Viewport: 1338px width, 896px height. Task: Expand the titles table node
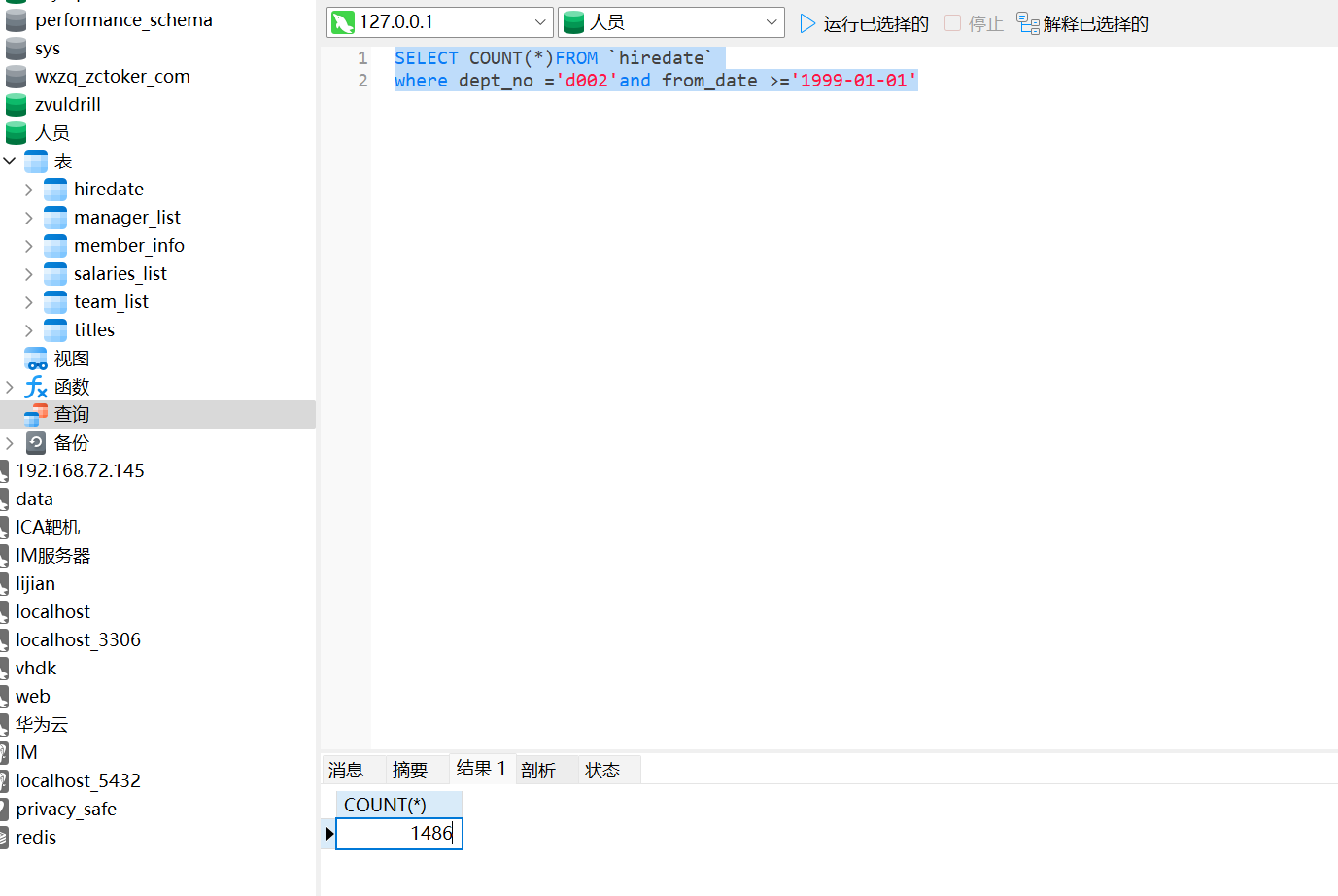point(29,330)
